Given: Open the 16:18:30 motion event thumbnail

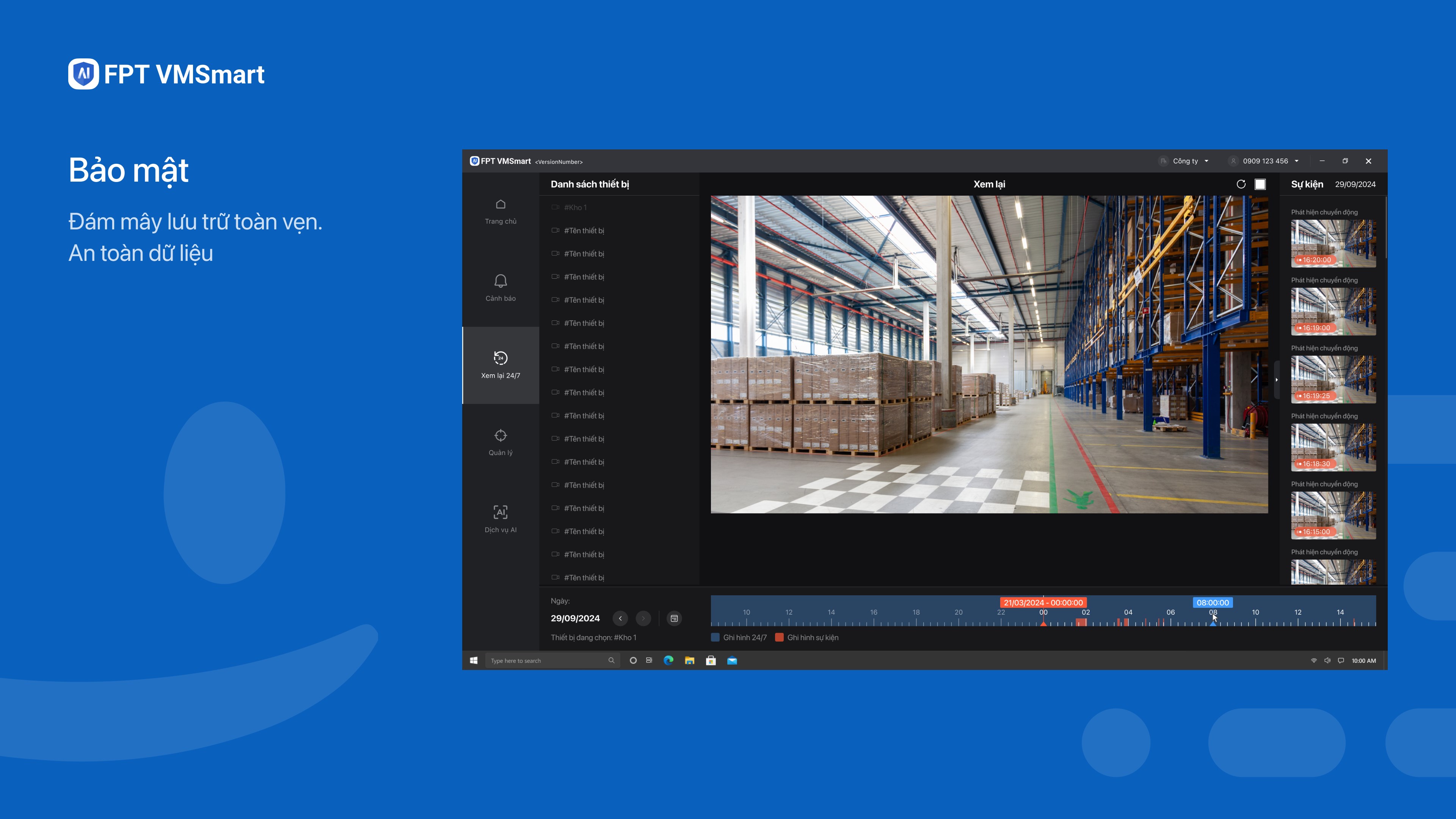Looking at the screenshot, I should pos(1333,447).
